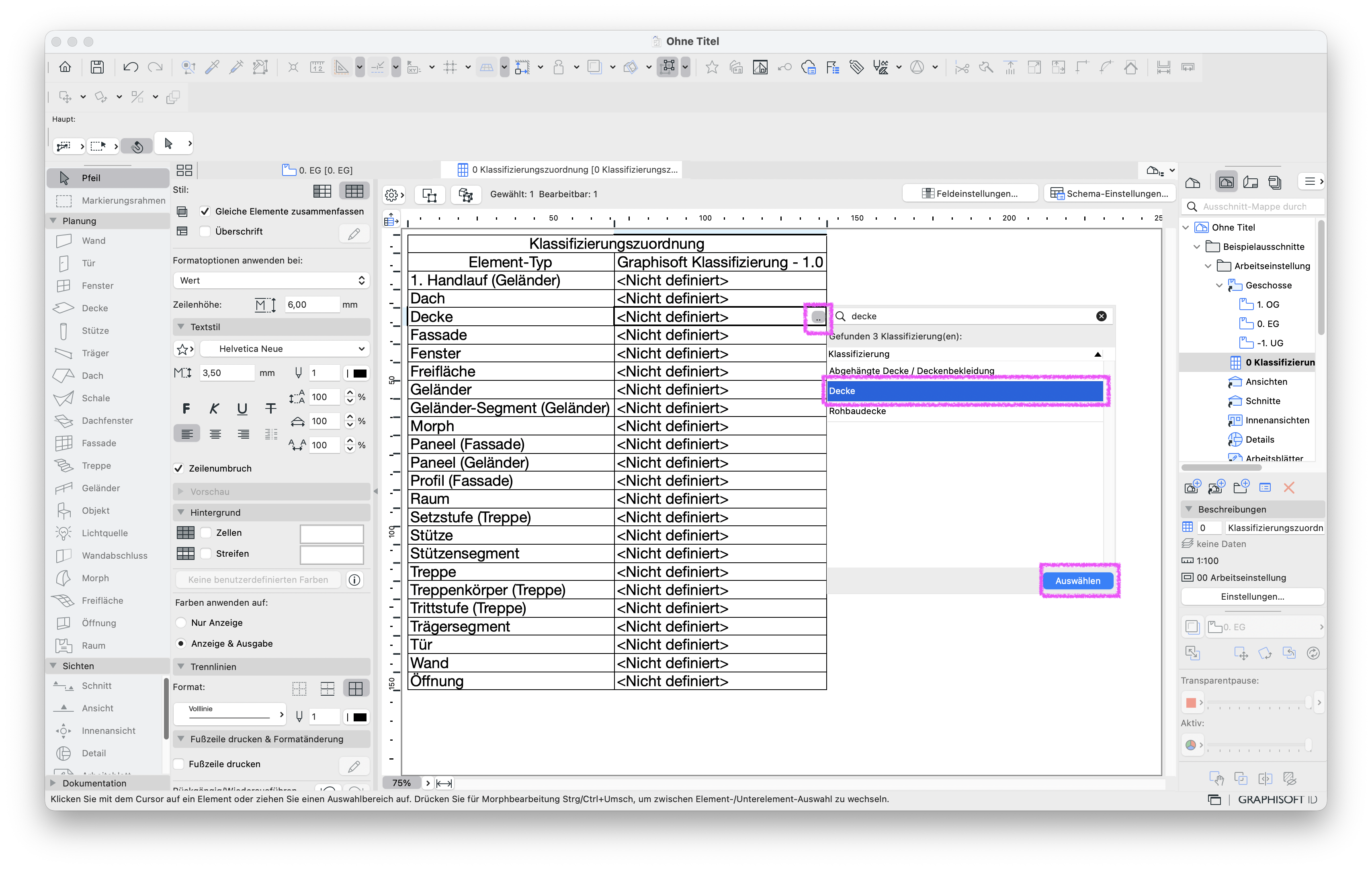The width and height of the screenshot is (1372, 870).
Task: Switch to the 0. EG tab
Action: (x=318, y=170)
